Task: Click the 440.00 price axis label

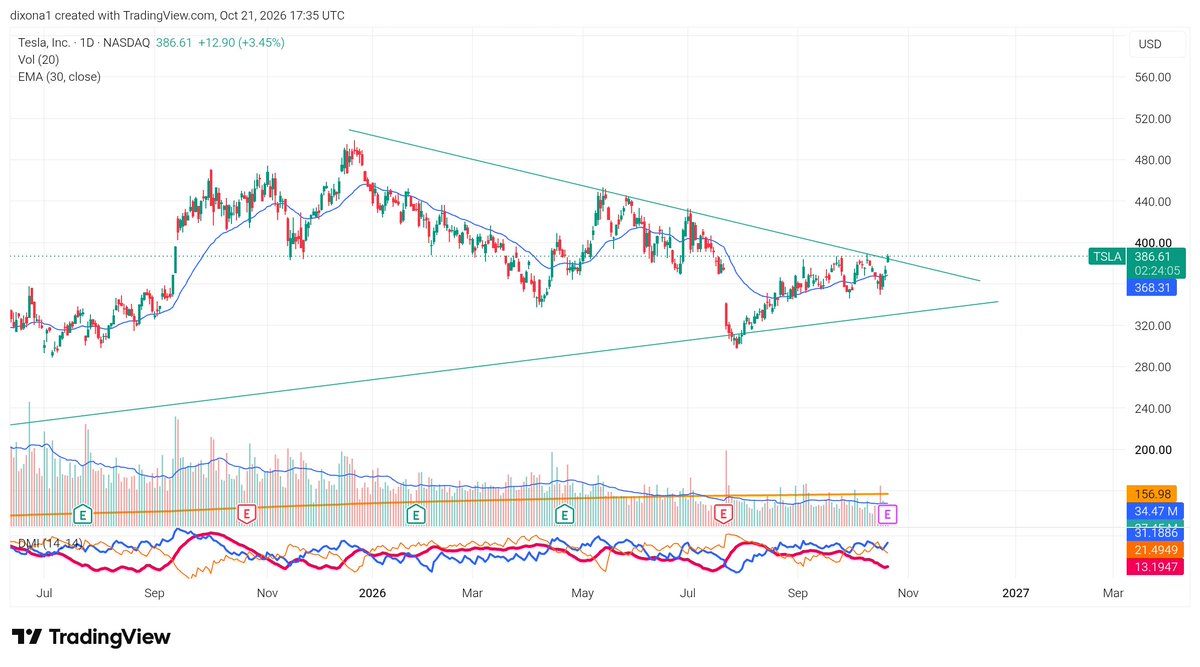Action: click(x=1153, y=202)
